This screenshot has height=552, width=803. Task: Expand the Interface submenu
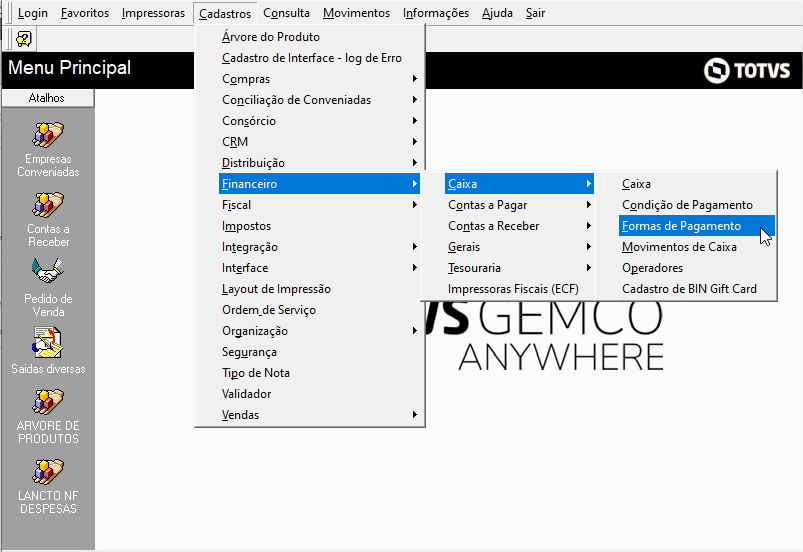(x=320, y=268)
